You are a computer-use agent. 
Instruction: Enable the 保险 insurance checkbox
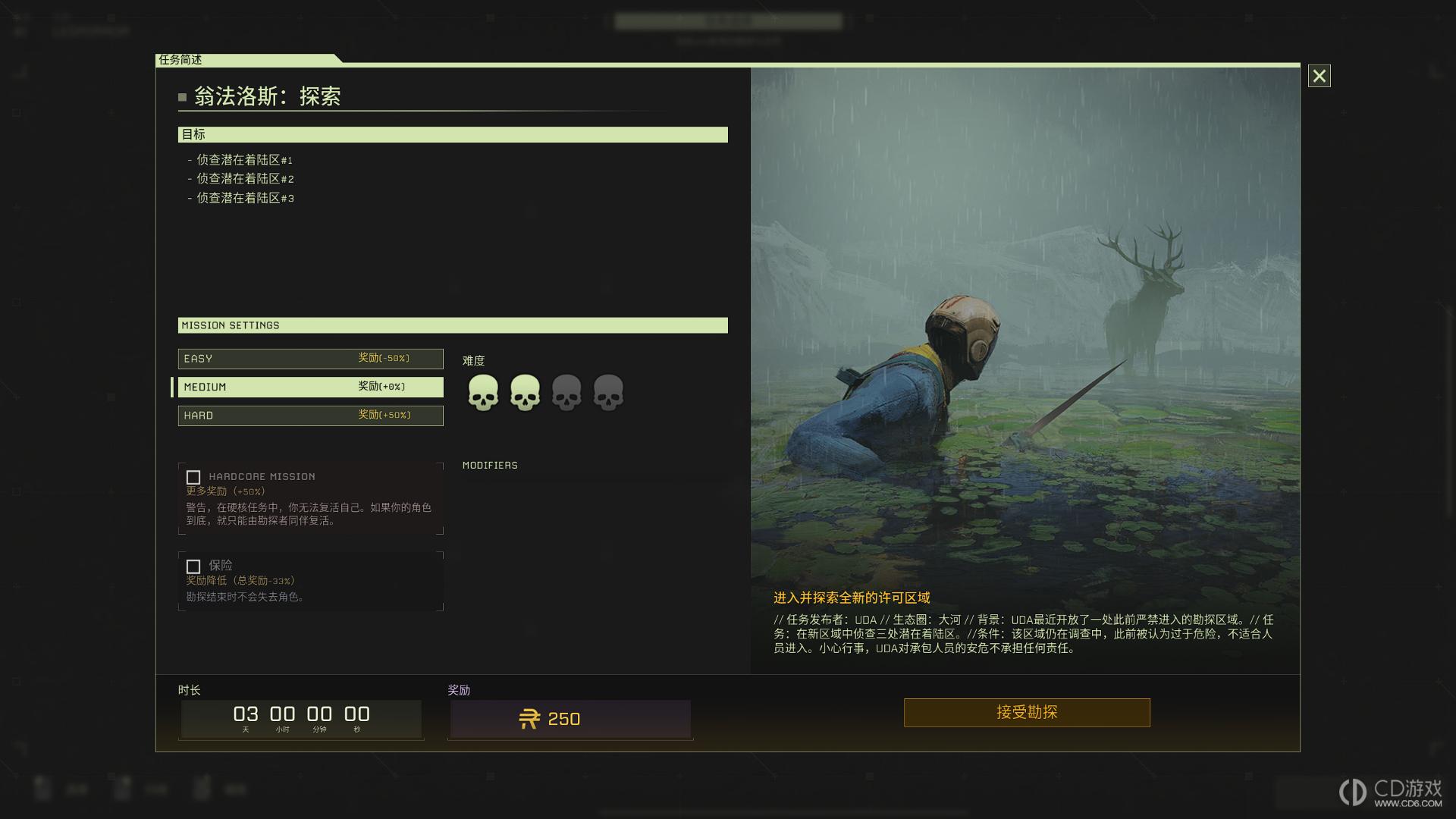pos(193,566)
